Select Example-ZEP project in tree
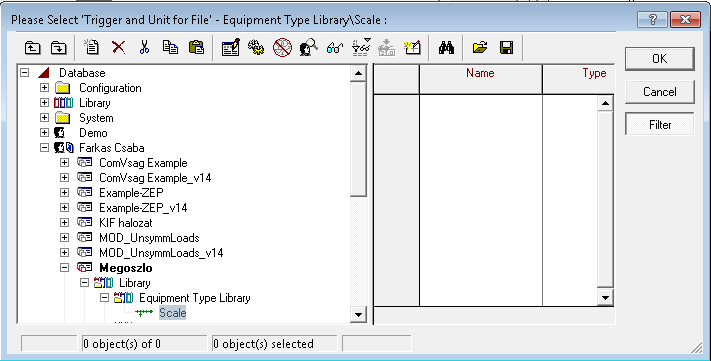Image resolution: width=711 pixels, height=361 pixels. tap(131, 193)
